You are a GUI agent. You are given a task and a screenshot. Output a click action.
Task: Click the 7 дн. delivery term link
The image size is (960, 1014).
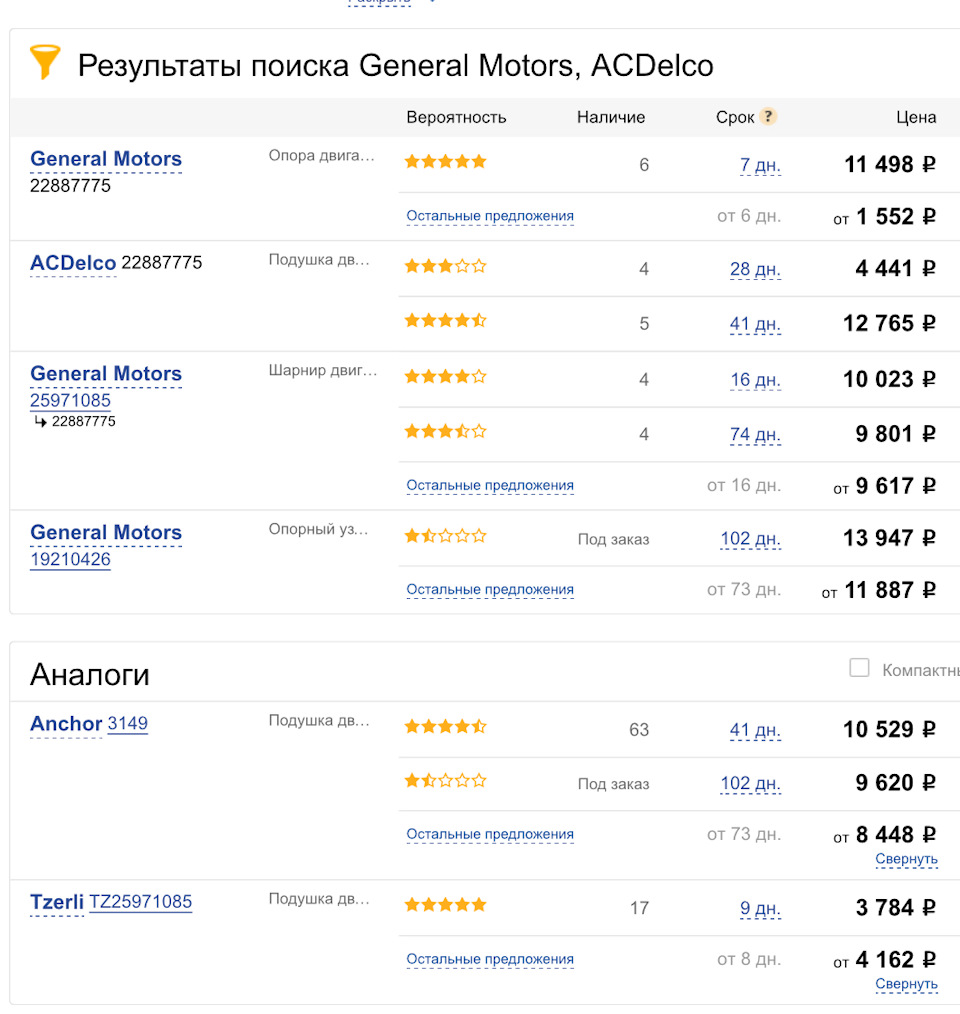(760, 165)
